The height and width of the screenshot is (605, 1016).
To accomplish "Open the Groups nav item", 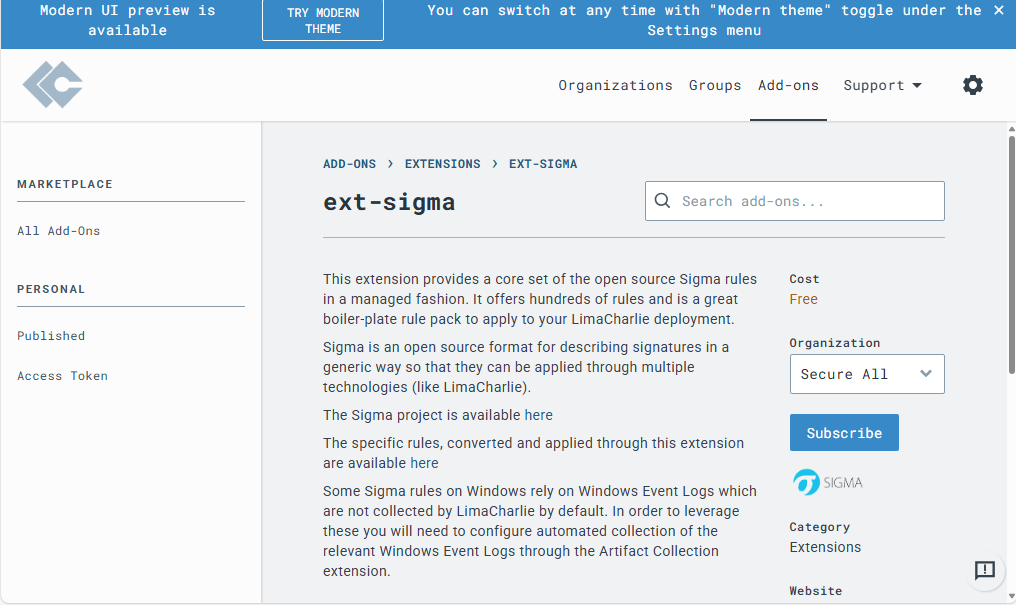I will pos(715,86).
